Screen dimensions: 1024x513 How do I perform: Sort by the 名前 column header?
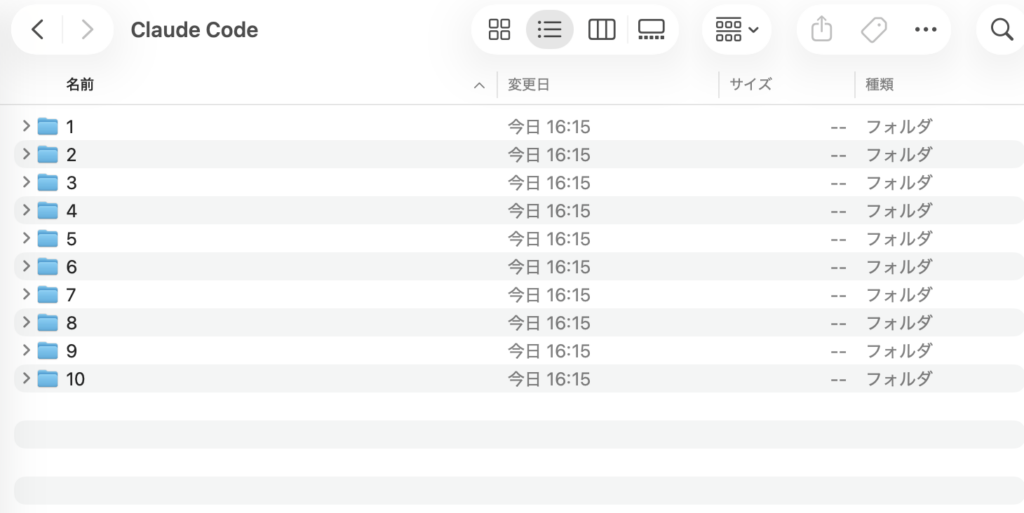pos(80,85)
